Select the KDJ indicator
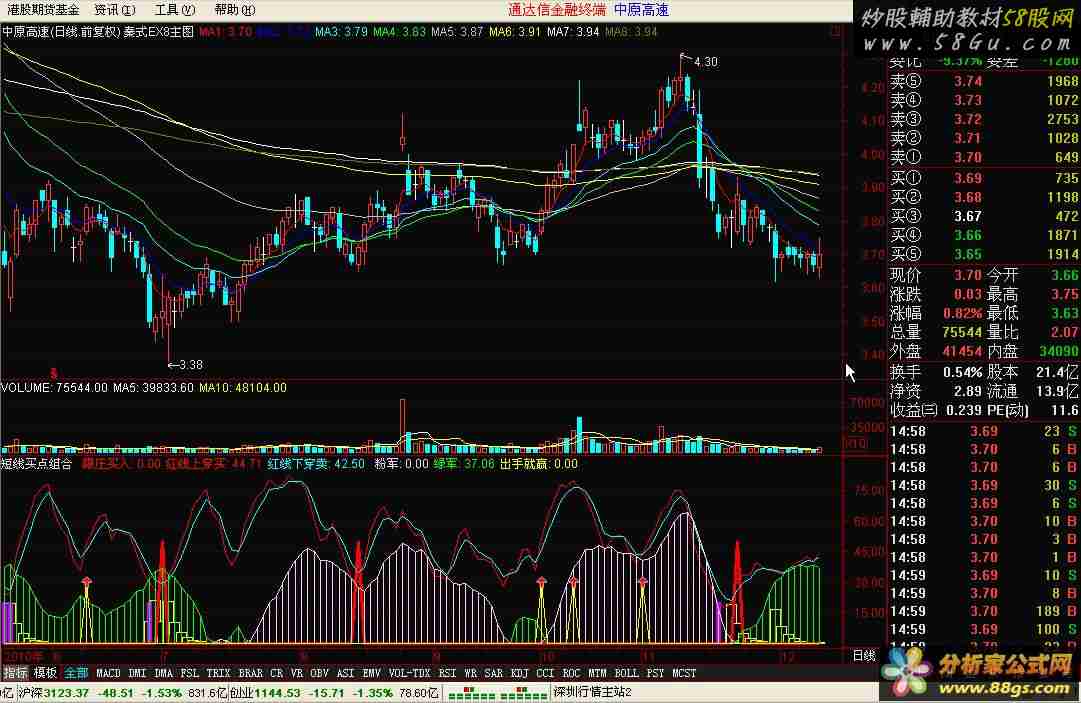The width and height of the screenshot is (1081, 703). (520, 673)
